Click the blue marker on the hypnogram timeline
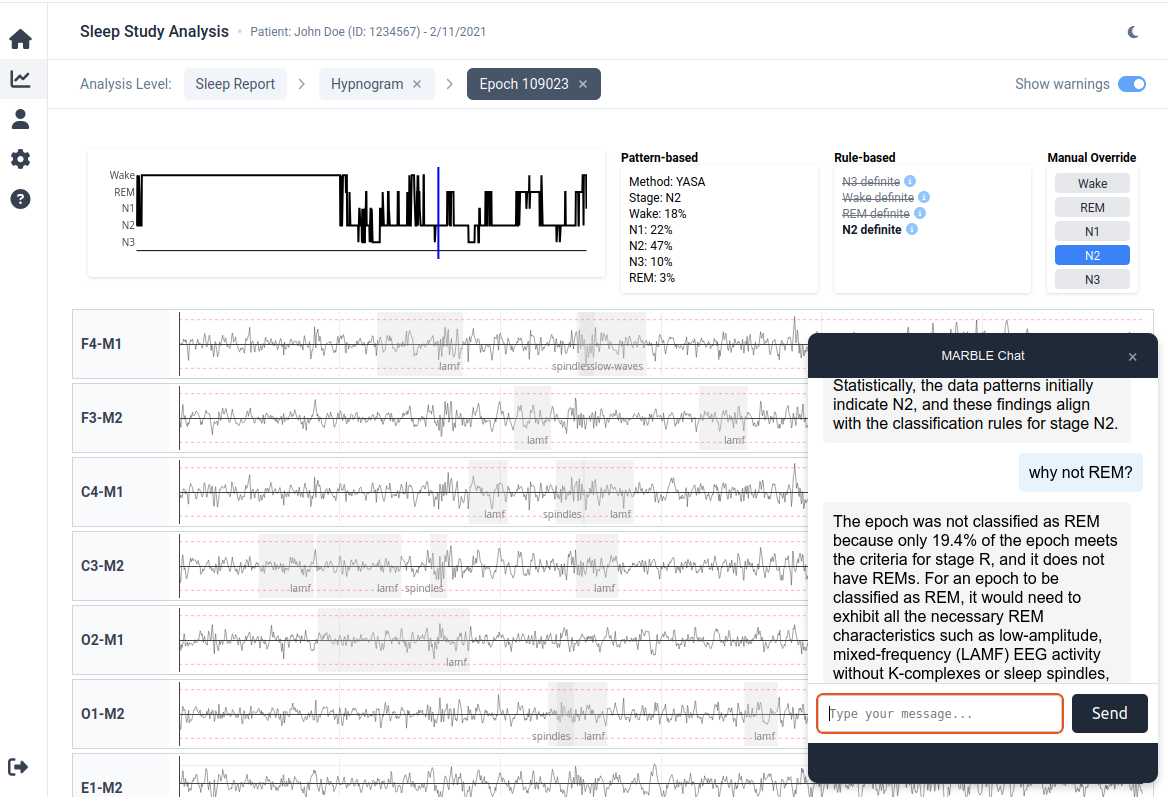The height and width of the screenshot is (797, 1167). click(x=438, y=210)
